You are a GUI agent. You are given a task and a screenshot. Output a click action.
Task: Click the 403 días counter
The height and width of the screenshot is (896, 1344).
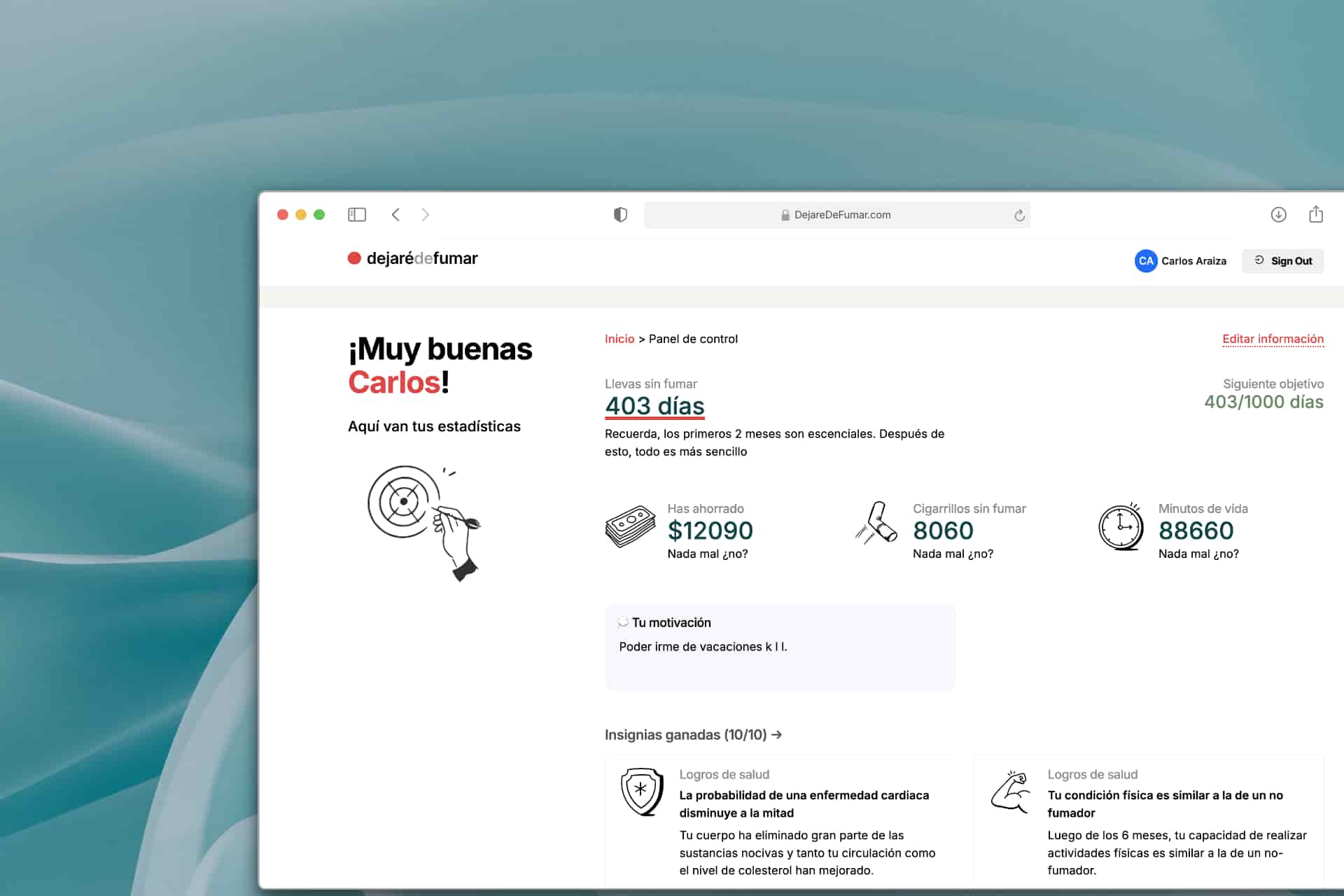(654, 406)
